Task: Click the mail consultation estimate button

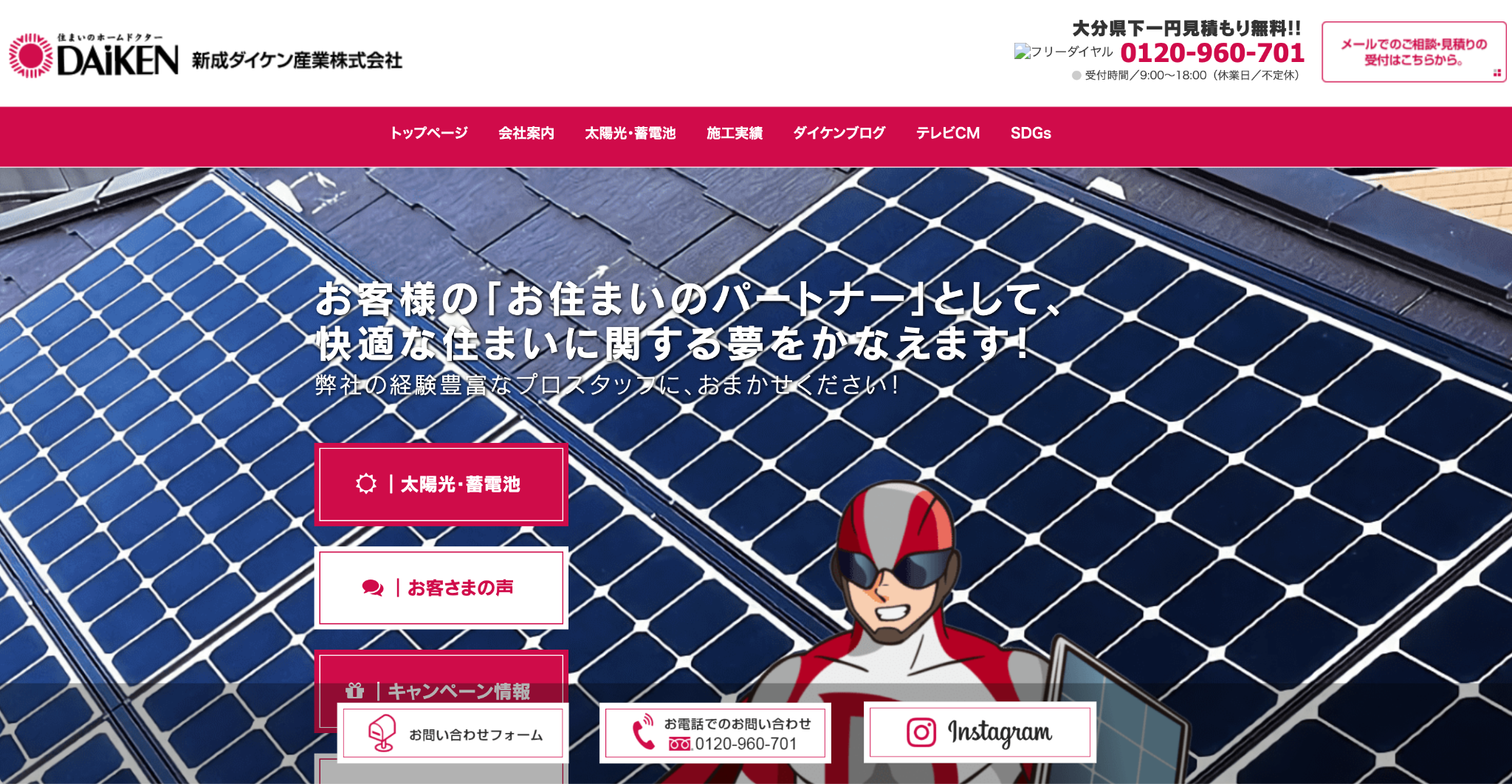Action: tap(1414, 52)
